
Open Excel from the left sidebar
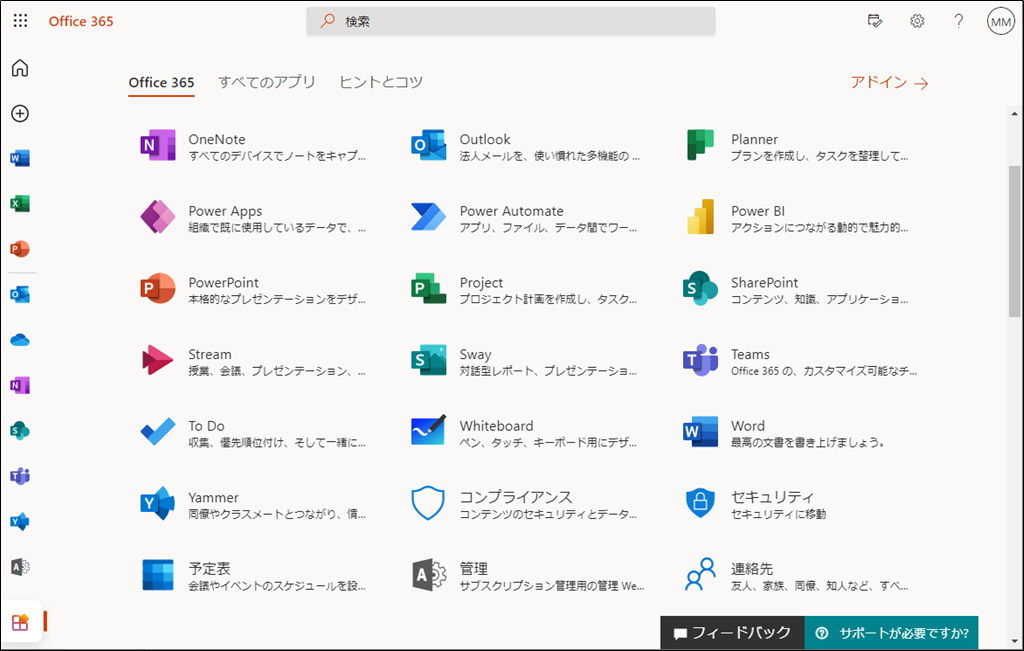pos(20,203)
